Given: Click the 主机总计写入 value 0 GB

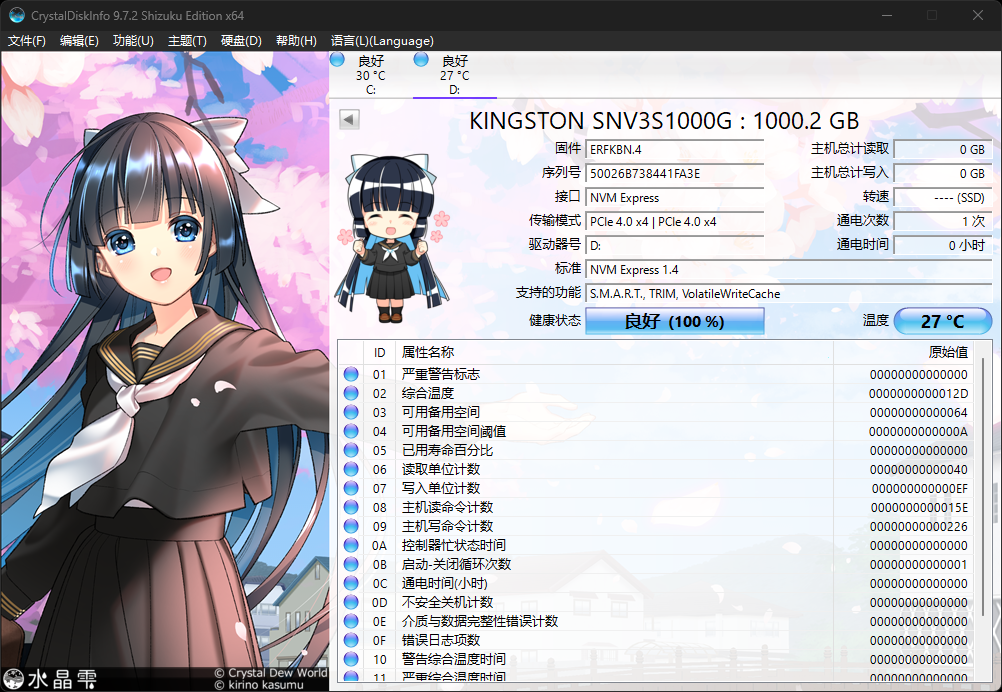Looking at the screenshot, I should [x=943, y=173].
